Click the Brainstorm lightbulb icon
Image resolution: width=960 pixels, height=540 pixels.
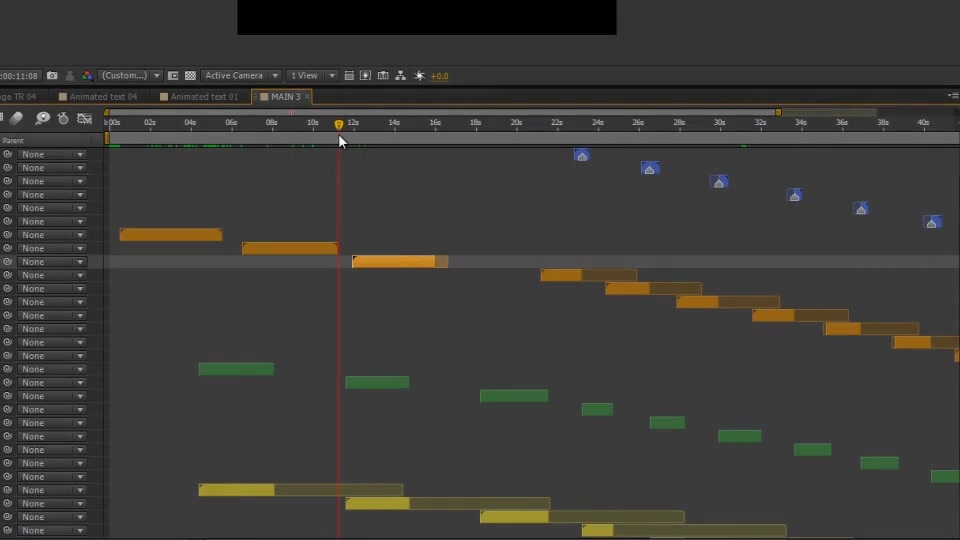pyautogui.click(x=42, y=118)
